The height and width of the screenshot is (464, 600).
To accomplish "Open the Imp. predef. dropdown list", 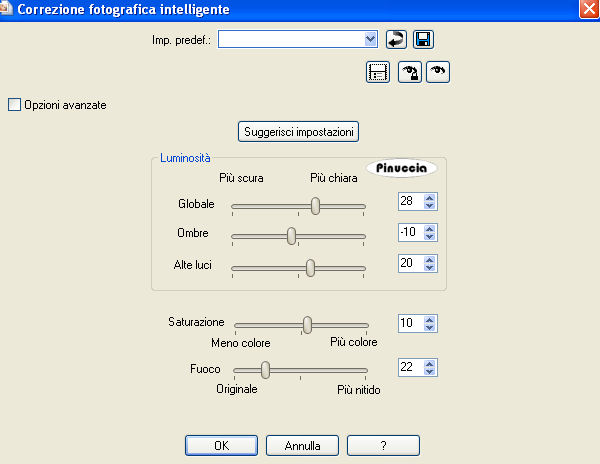I will 371,40.
